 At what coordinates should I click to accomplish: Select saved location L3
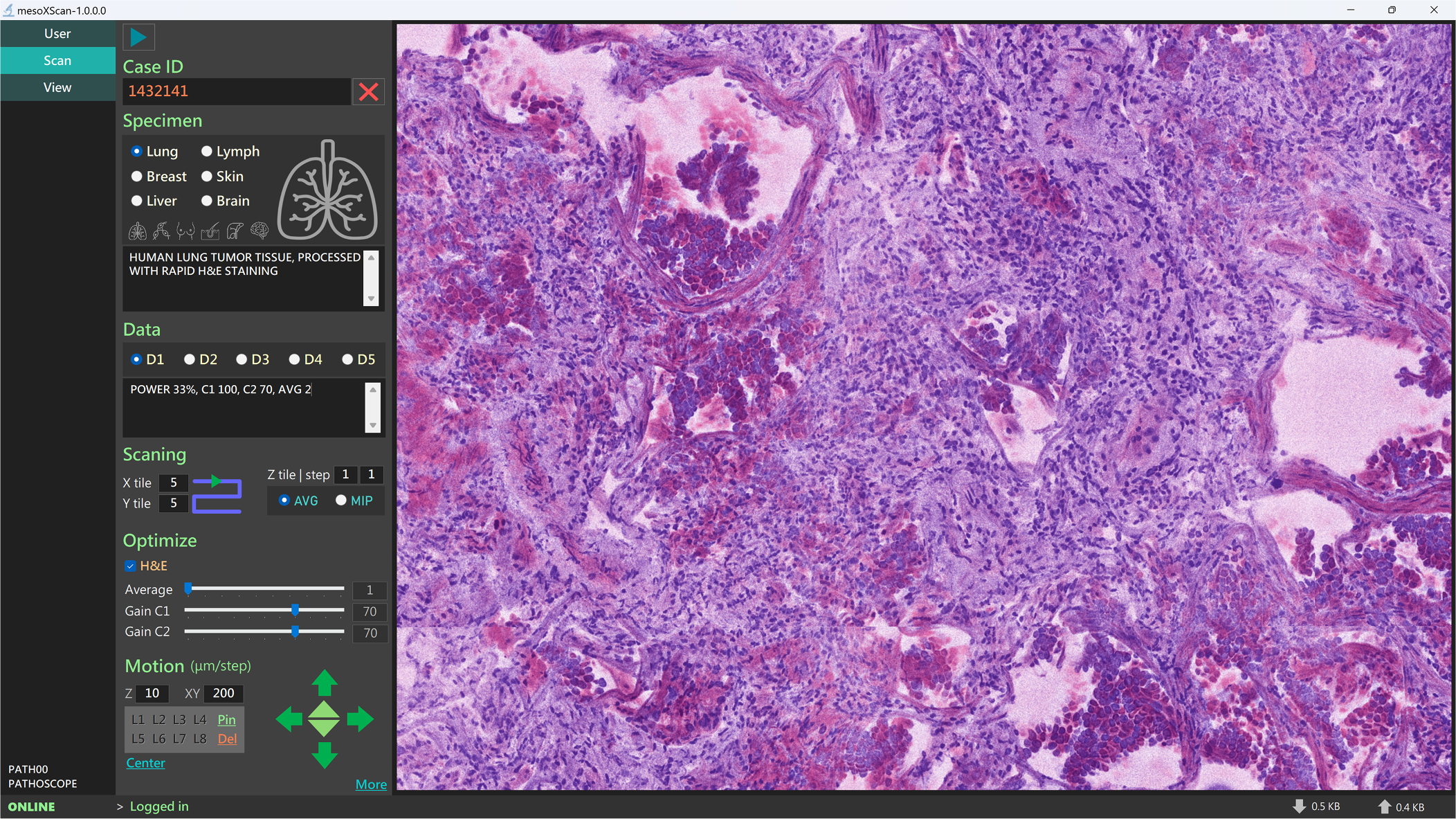179,720
